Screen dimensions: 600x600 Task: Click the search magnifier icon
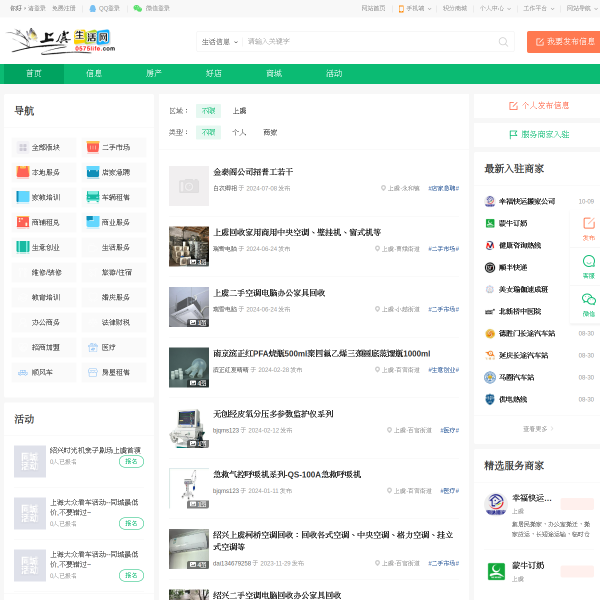click(x=504, y=42)
